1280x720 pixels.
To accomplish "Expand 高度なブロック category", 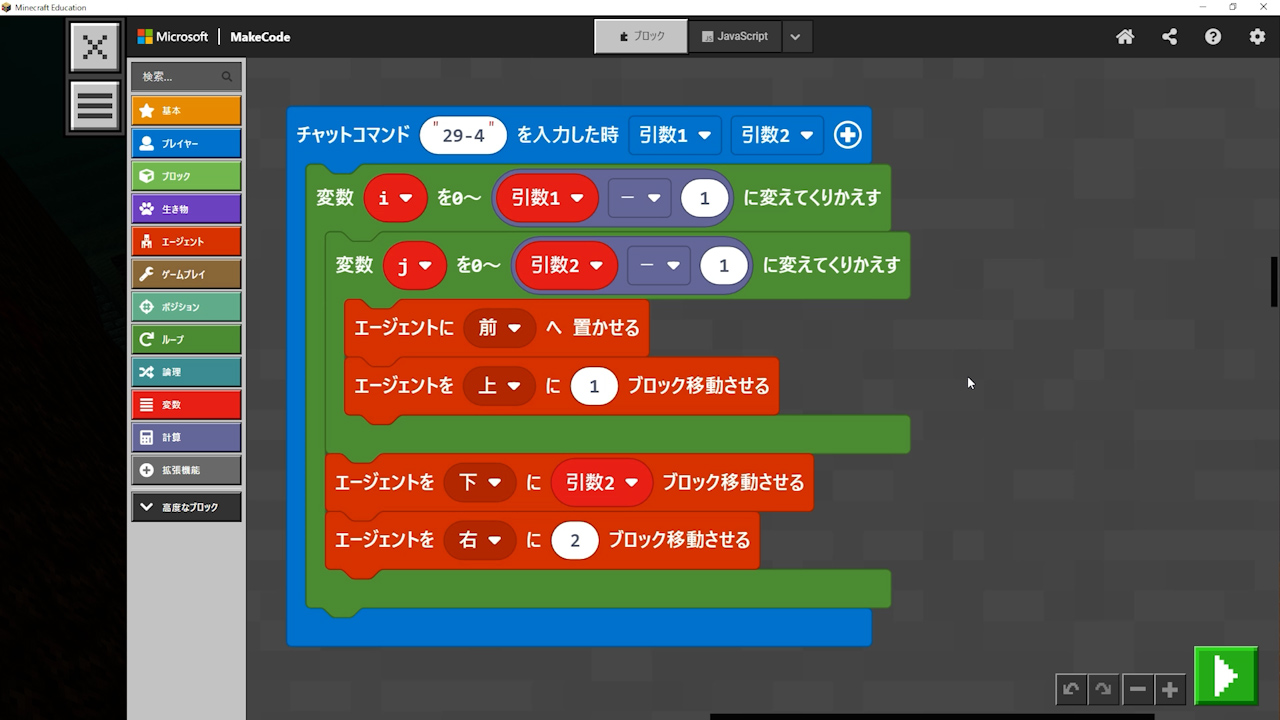I will [x=186, y=507].
